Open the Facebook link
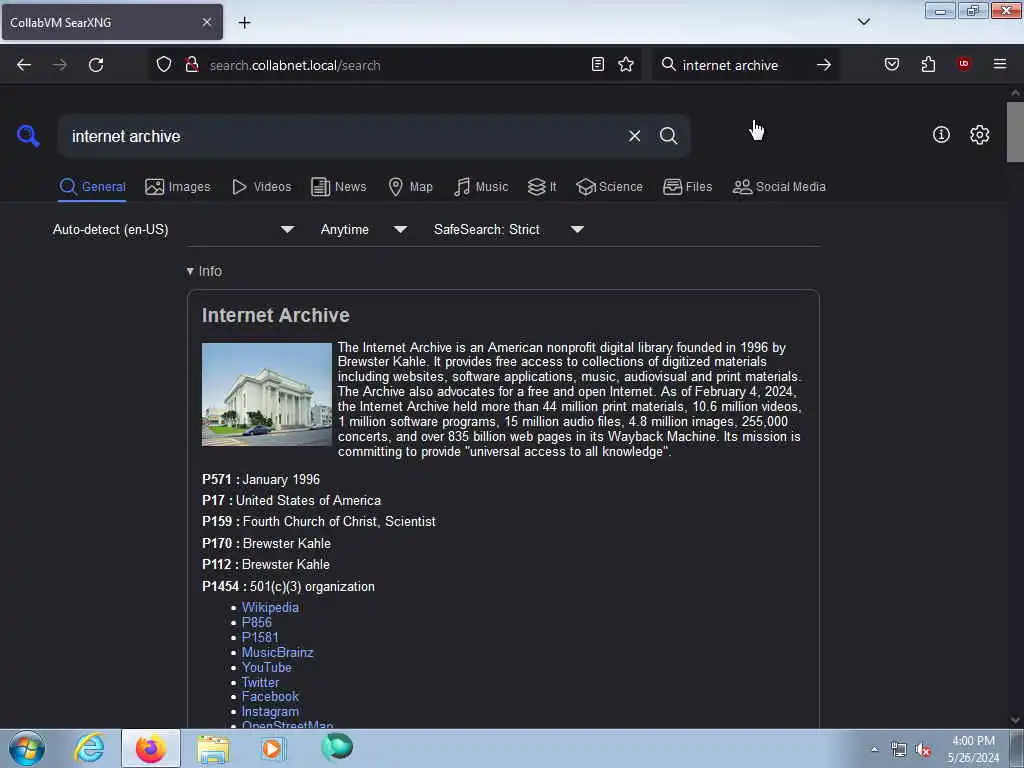This screenshot has width=1024, height=768. point(270,697)
